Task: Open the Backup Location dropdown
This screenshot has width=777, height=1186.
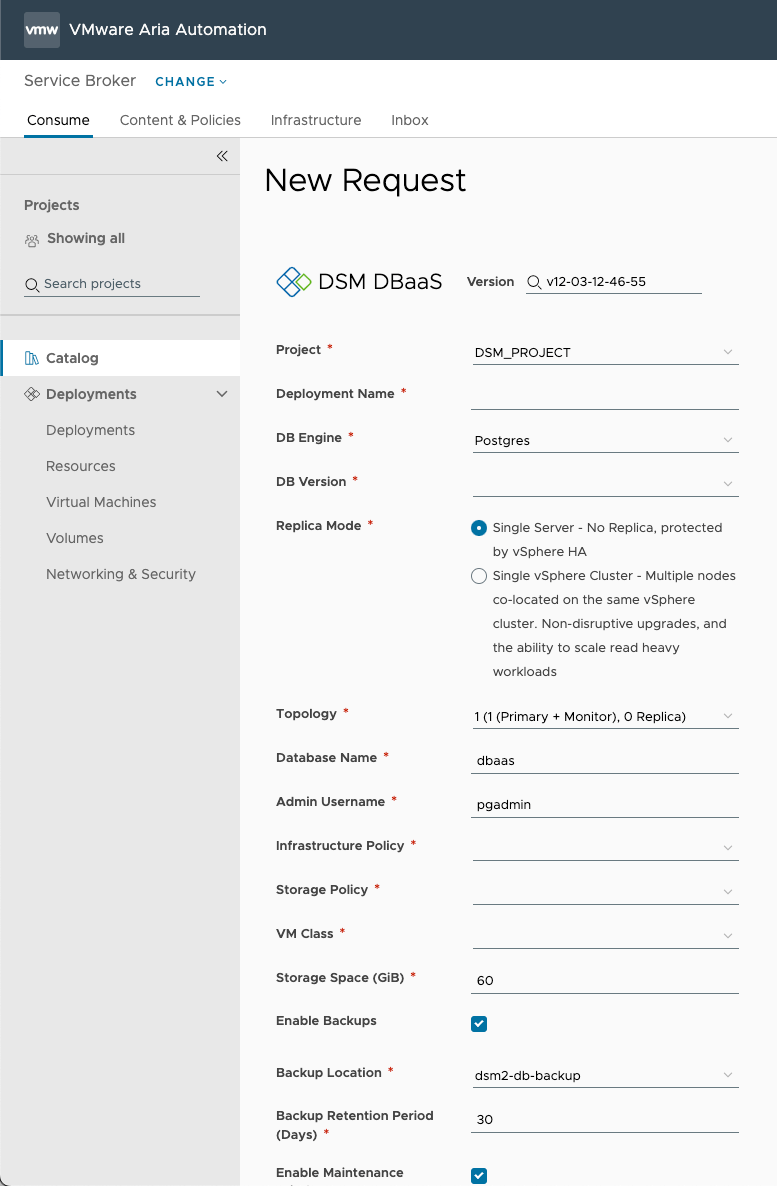Action: click(x=605, y=1076)
